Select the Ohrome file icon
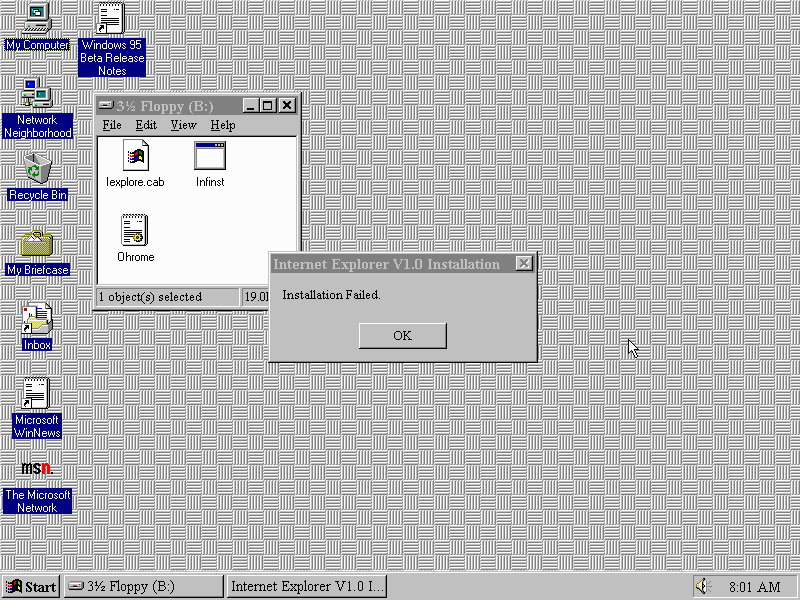Viewport: 800px width, 600px height. [x=135, y=230]
